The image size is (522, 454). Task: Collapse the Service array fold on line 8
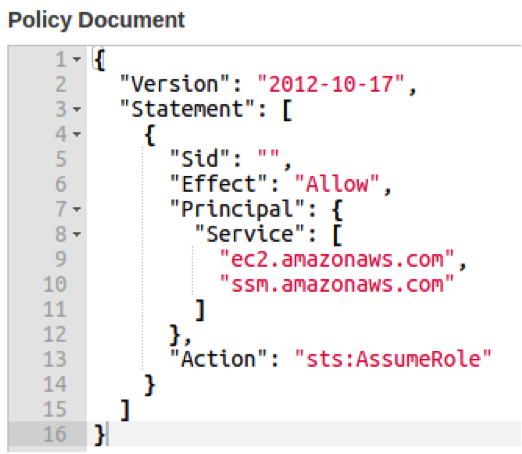[x=77, y=234]
